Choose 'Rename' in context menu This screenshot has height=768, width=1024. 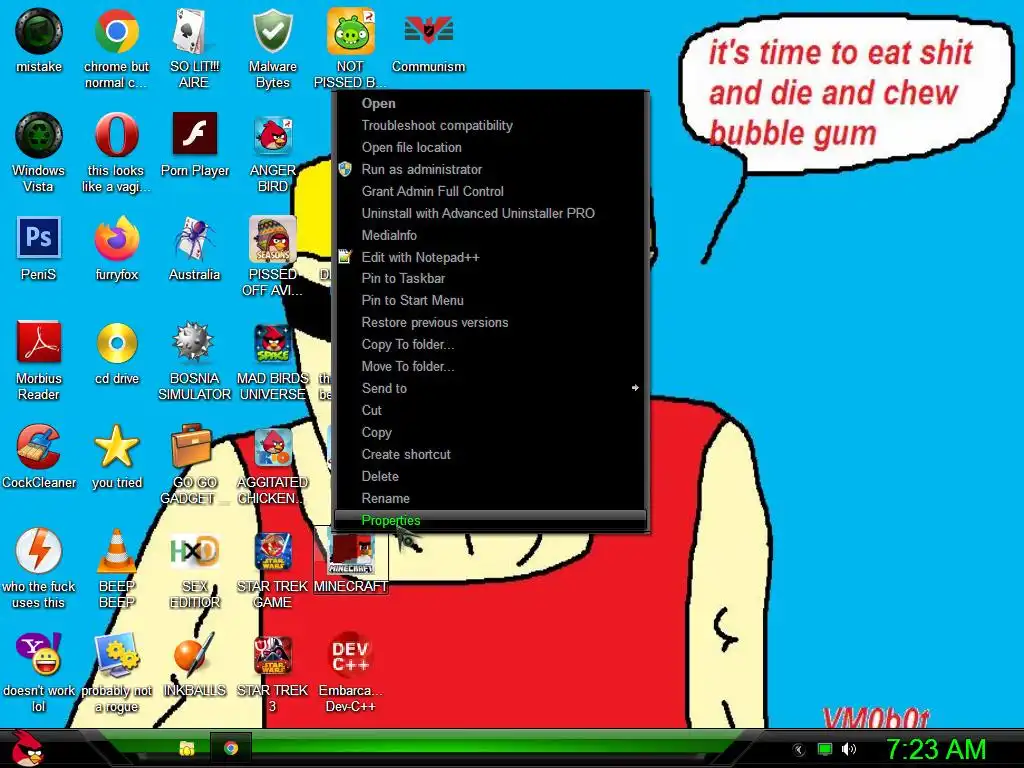[x=490, y=498]
